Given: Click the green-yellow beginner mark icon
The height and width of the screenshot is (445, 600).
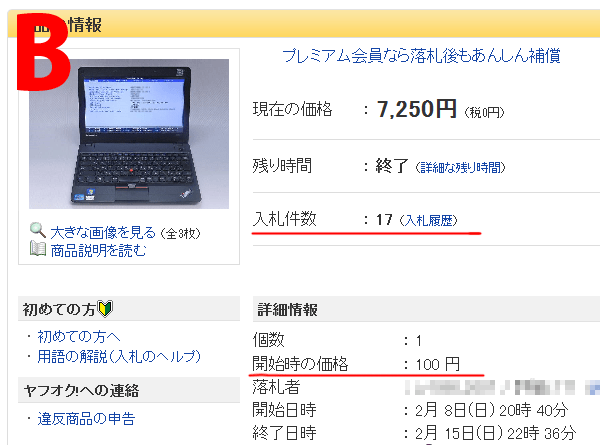Looking at the screenshot, I should [109, 308].
